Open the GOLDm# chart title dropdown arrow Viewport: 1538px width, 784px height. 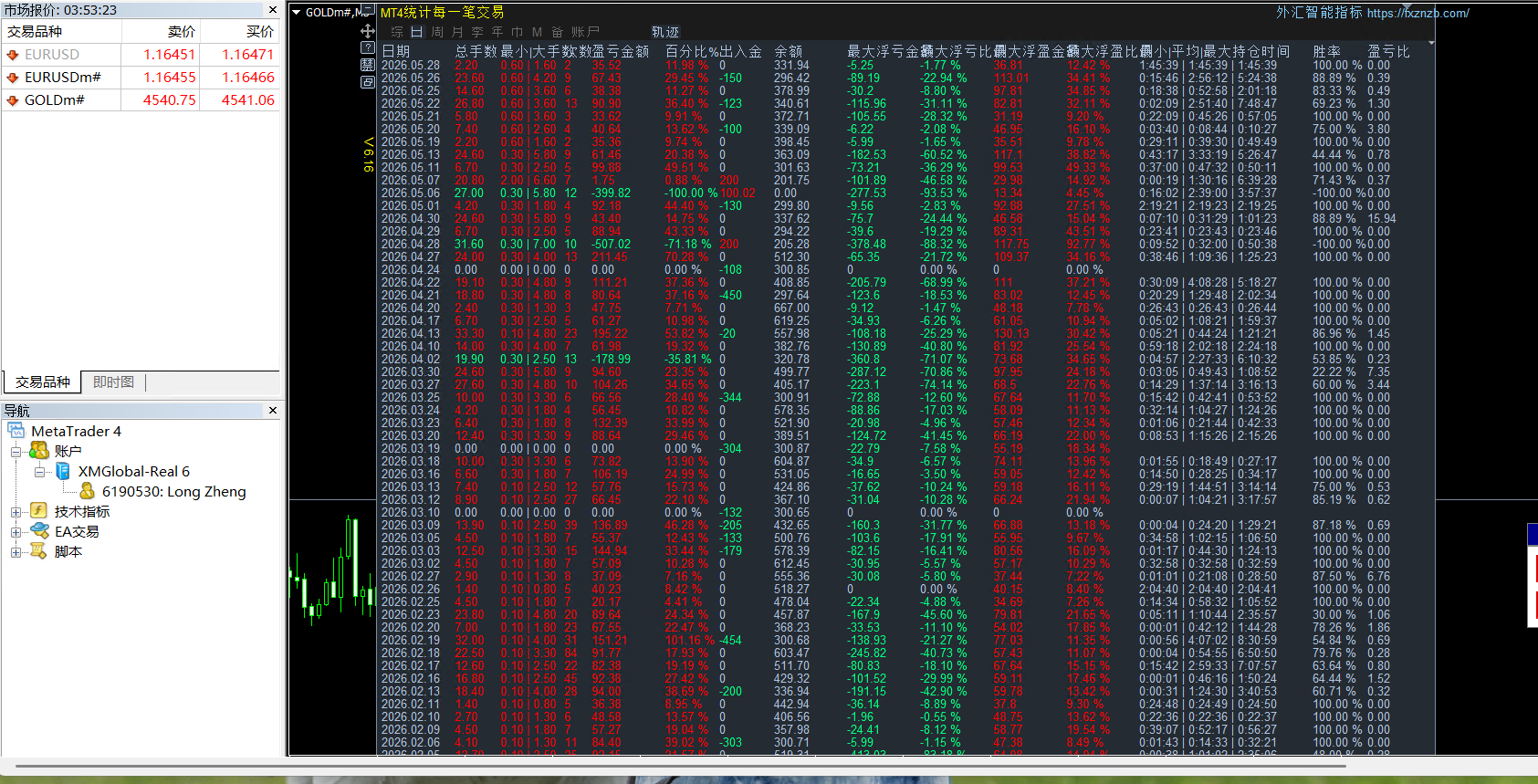click(296, 13)
